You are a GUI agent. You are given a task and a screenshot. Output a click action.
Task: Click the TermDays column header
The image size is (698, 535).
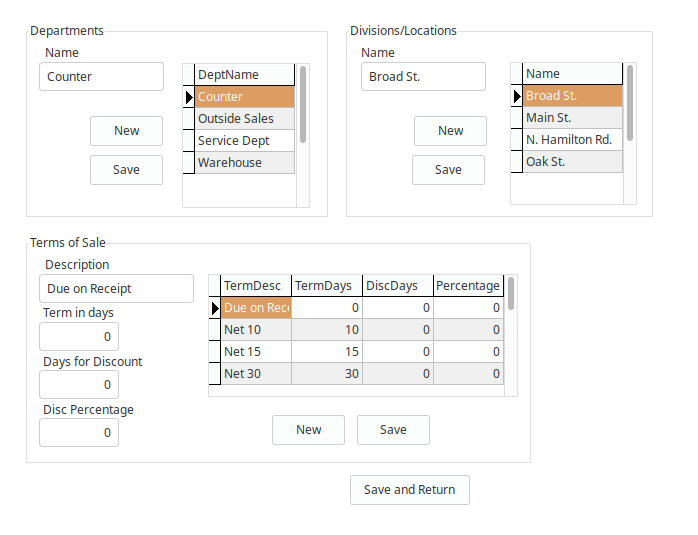[x=327, y=285]
